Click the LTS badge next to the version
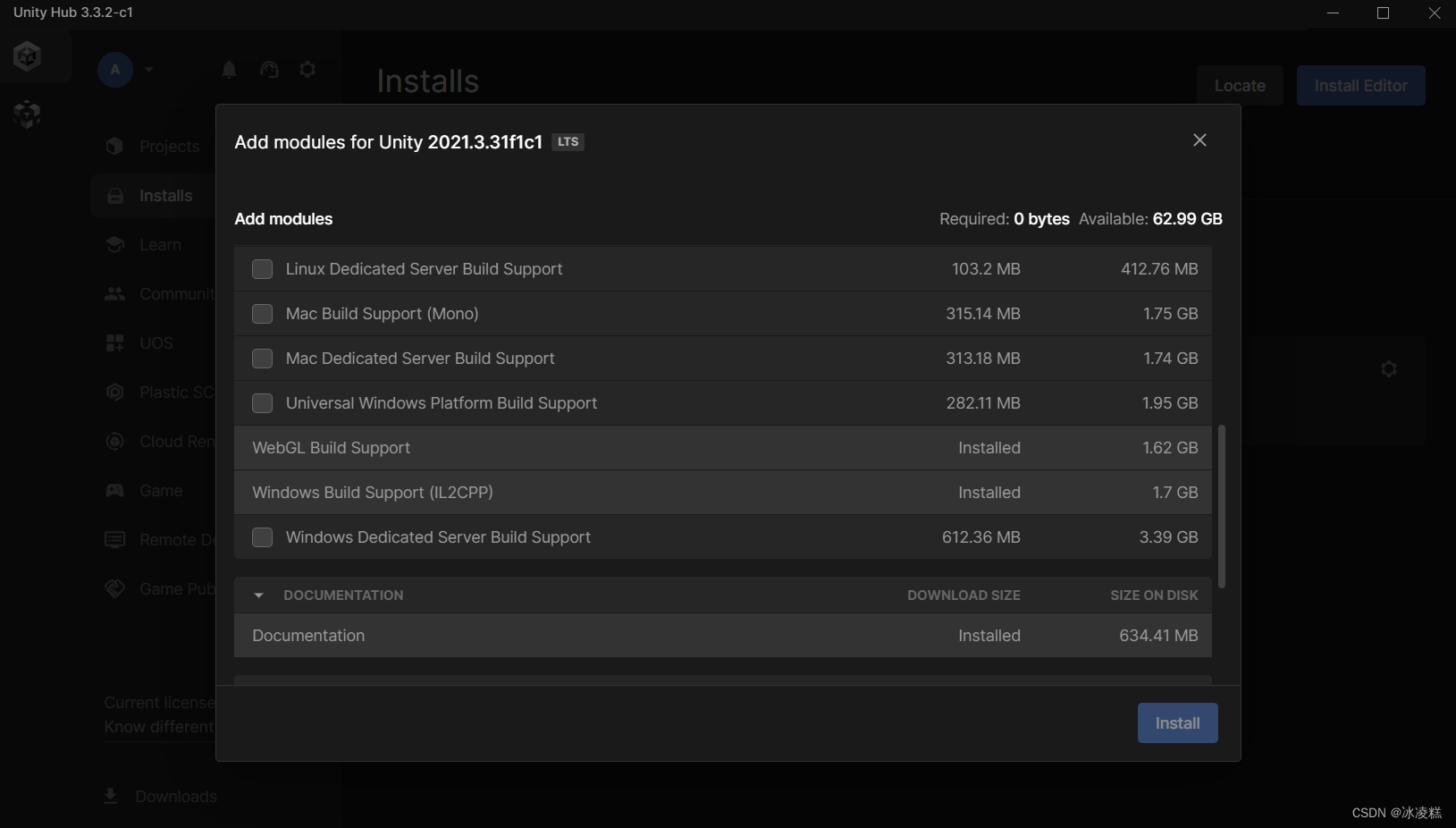Image resolution: width=1456 pixels, height=828 pixels. [568, 142]
